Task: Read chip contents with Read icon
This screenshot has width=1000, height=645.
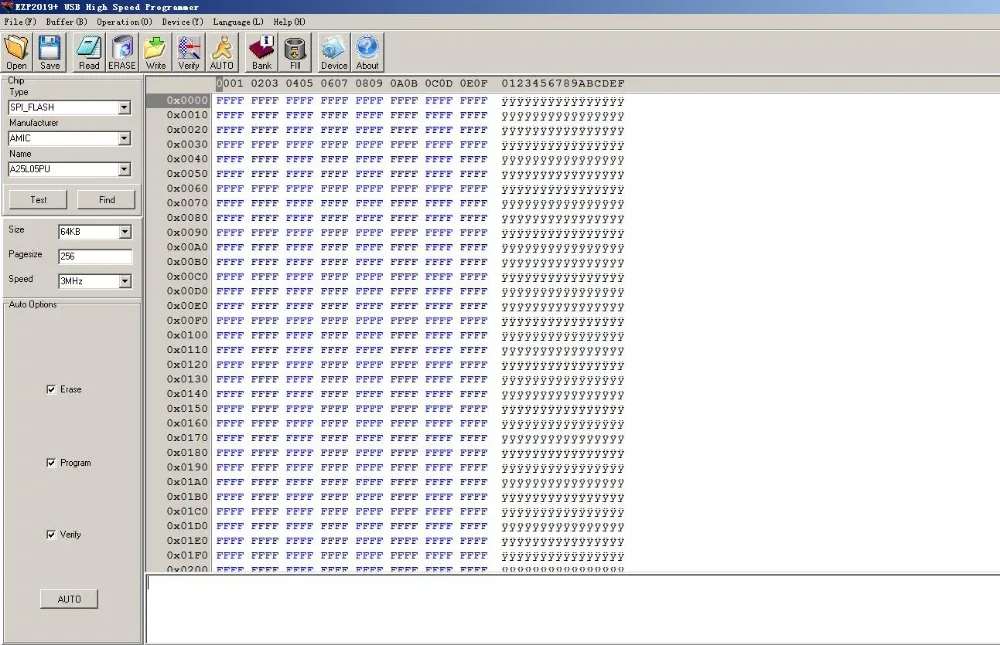Action: [89, 52]
